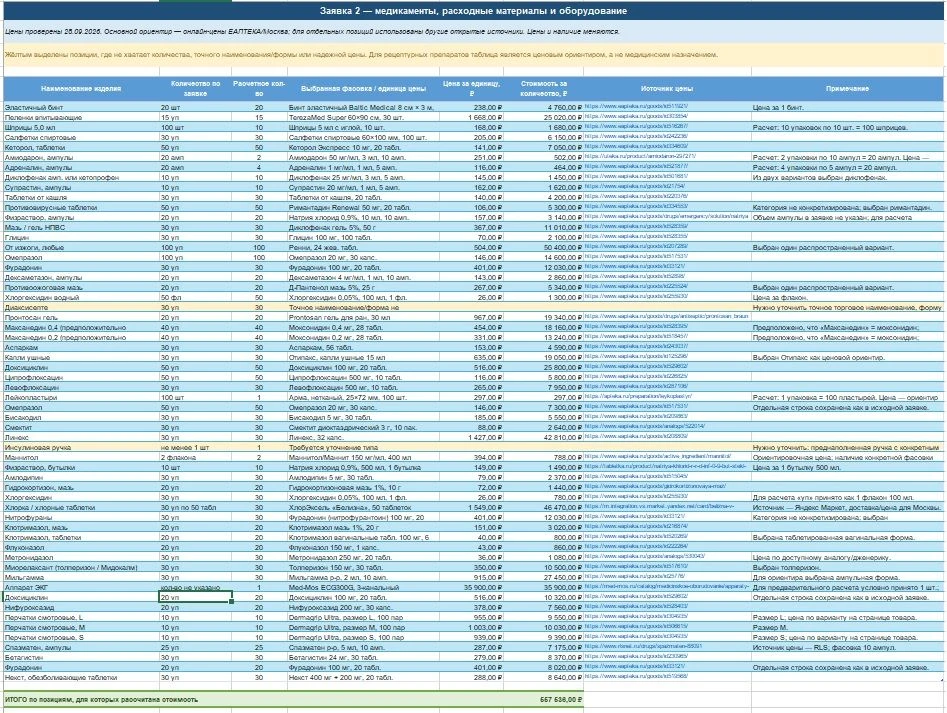This screenshot has width=947, height=713.
Task: Select the '2 флакона' quantity cell
Action: (x=195, y=458)
